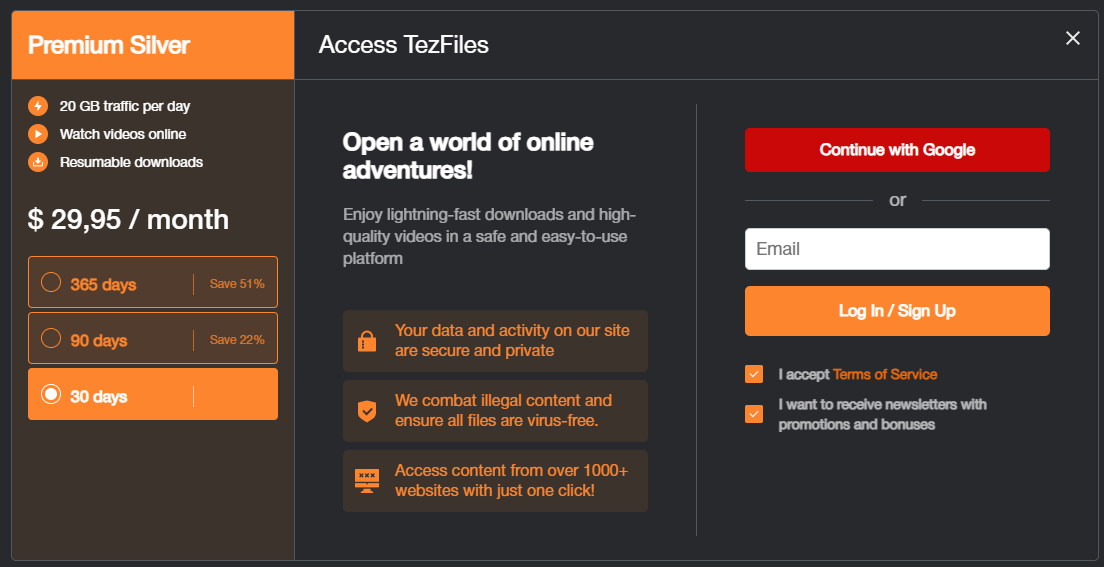Image resolution: width=1104 pixels, height=567 pixels.
Task: Click the lightning-fast downloads description paragraph
Action: pos(489,236)
